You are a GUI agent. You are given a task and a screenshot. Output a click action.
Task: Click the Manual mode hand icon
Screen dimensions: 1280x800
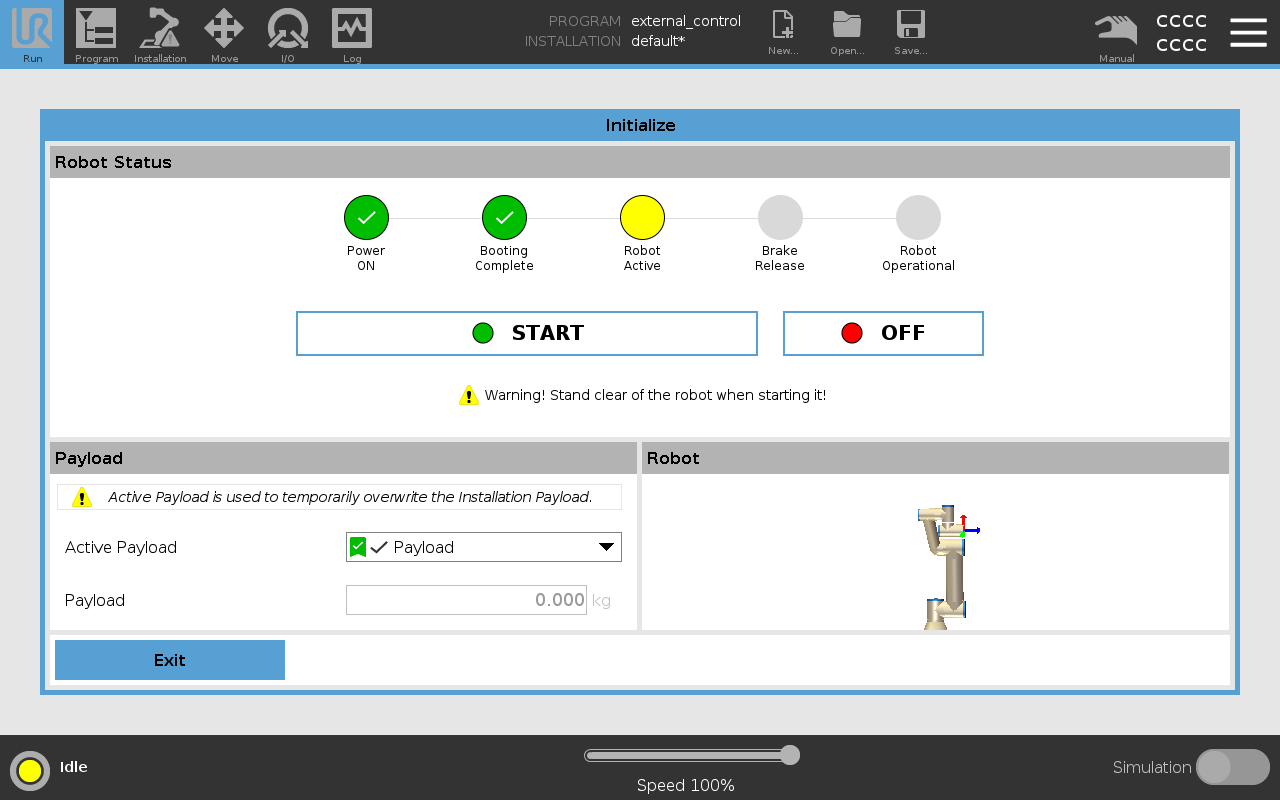(1116, 30)
